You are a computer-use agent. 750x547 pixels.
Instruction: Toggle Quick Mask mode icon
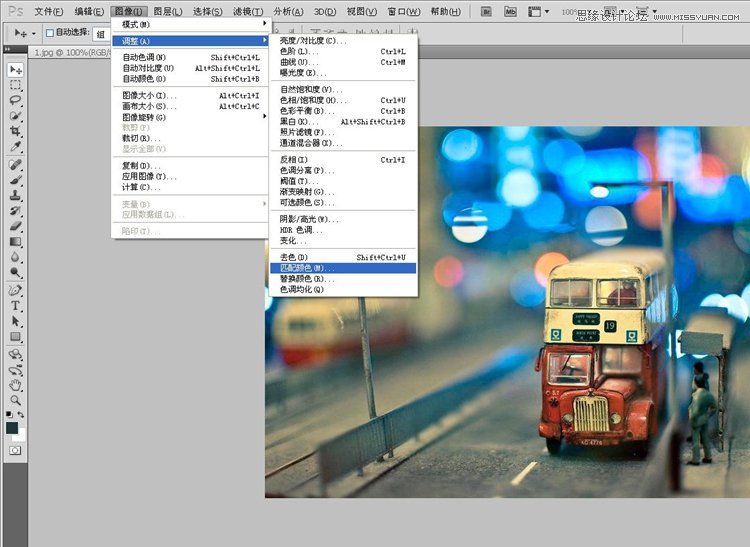(16, 451)
